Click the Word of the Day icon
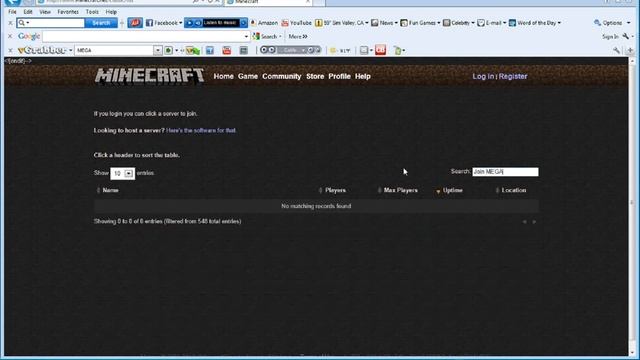Image resolution: width=640 pixels, height=360 pixels. (x=512, y=23)
